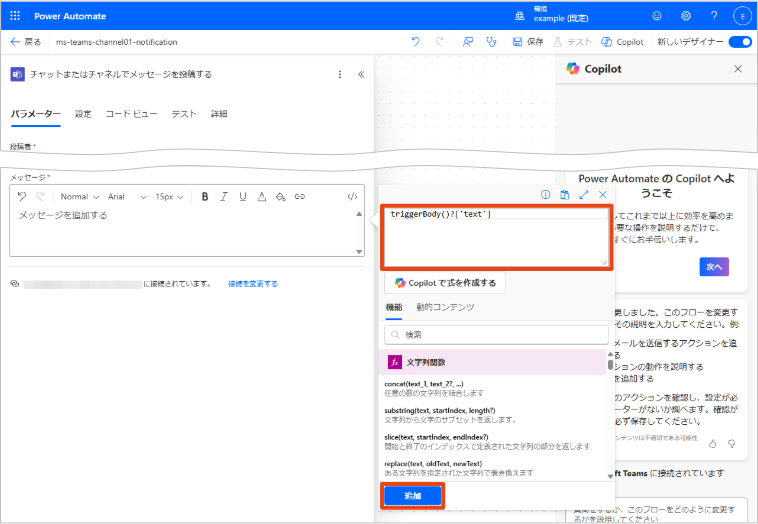Screen dimensions: 758x524
Task: Redo flow change in top toolbar
Action: click(x=439, y=42)
